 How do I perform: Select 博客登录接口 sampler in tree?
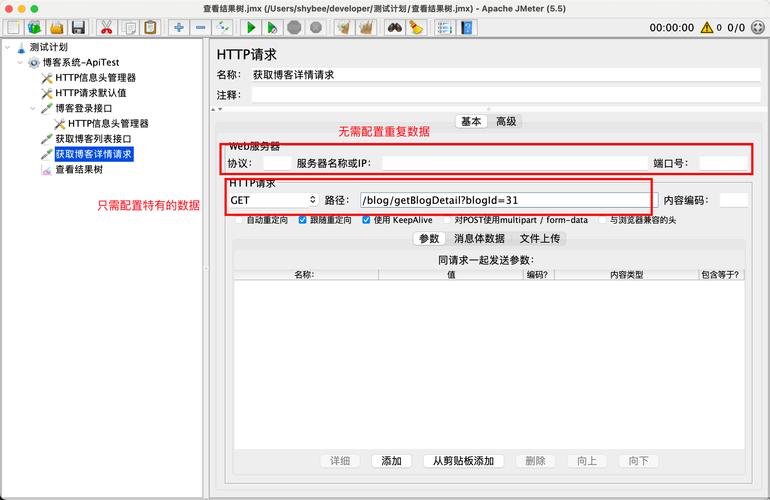[83, 108]
